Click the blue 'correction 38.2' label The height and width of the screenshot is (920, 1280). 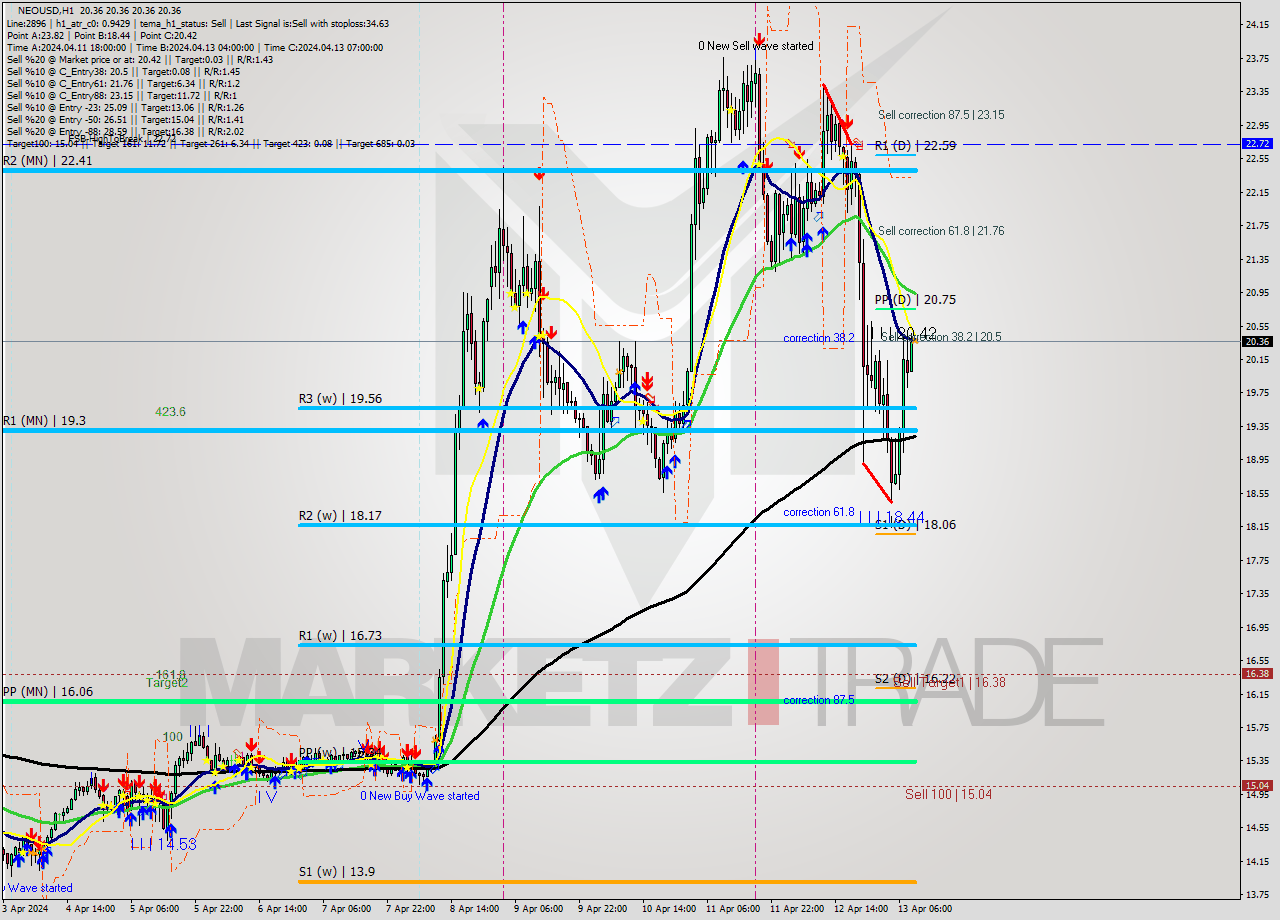(819, 338)
